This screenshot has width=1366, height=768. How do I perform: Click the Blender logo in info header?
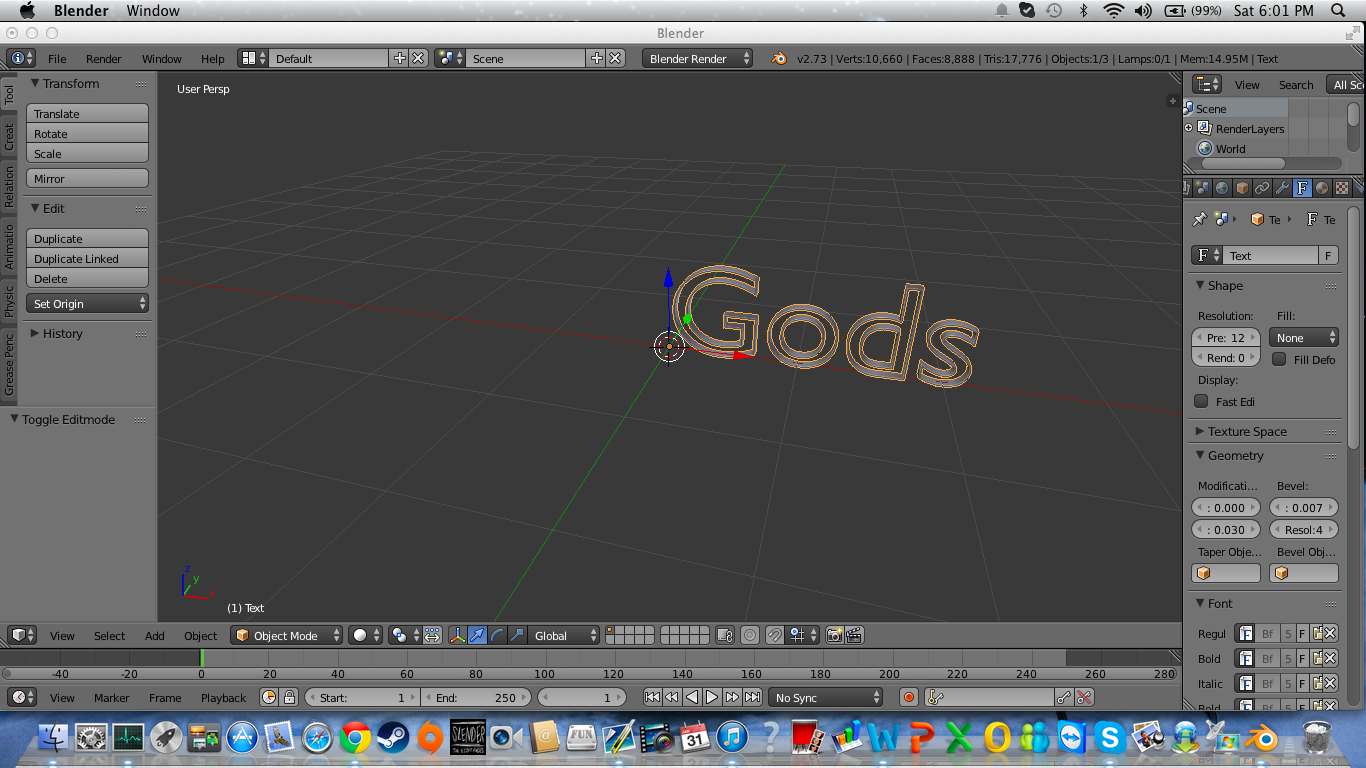tap(778, 58)
